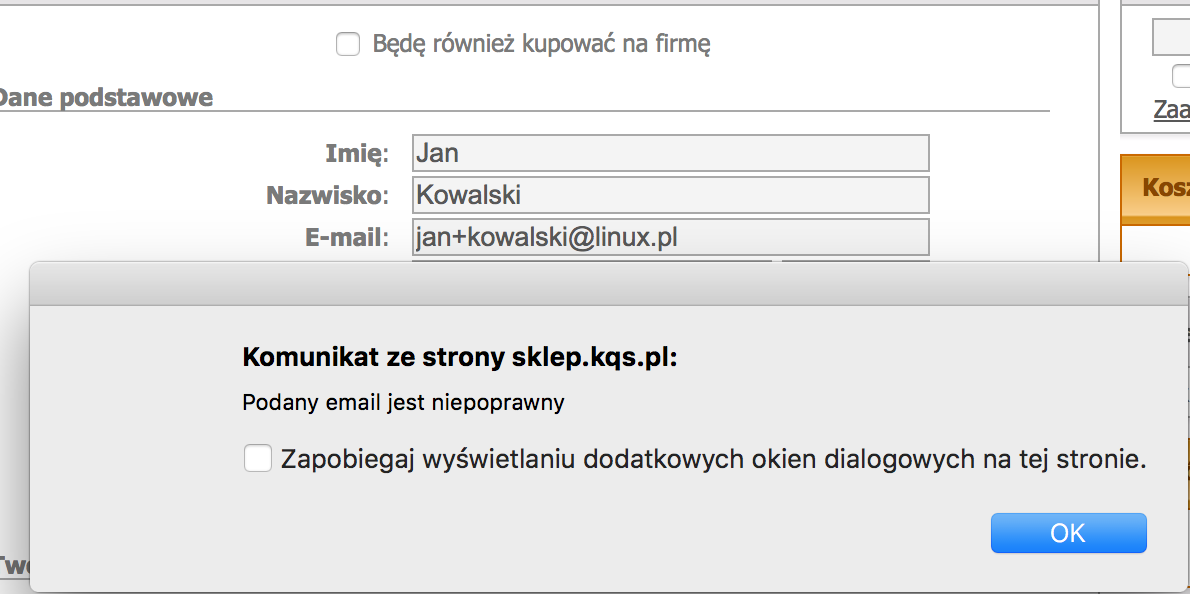Open the underlined "Zaa..." link on the right
The image size is (1190, 594).
point(1170,110)
